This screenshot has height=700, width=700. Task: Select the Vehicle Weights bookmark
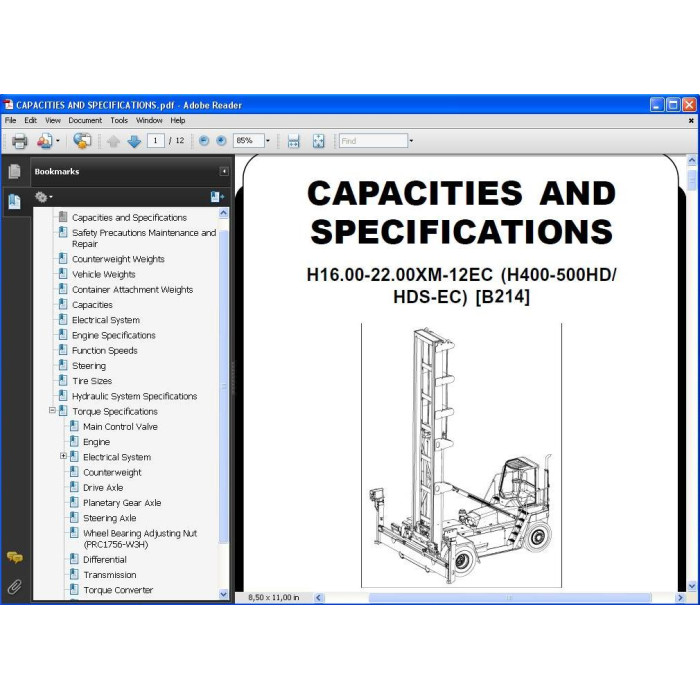pos(104,274)
